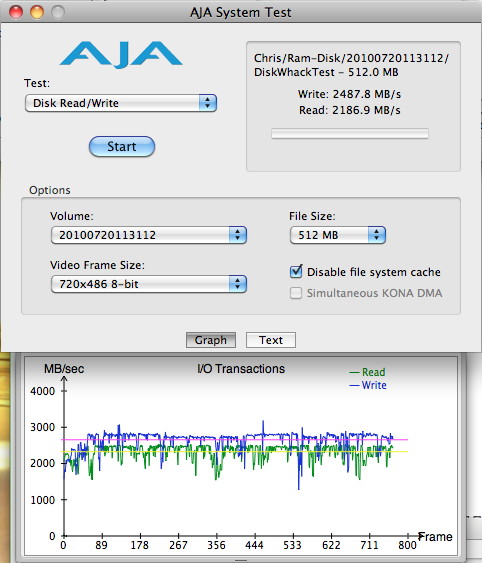Click the Ram-Disk file path text

[351, 58]
